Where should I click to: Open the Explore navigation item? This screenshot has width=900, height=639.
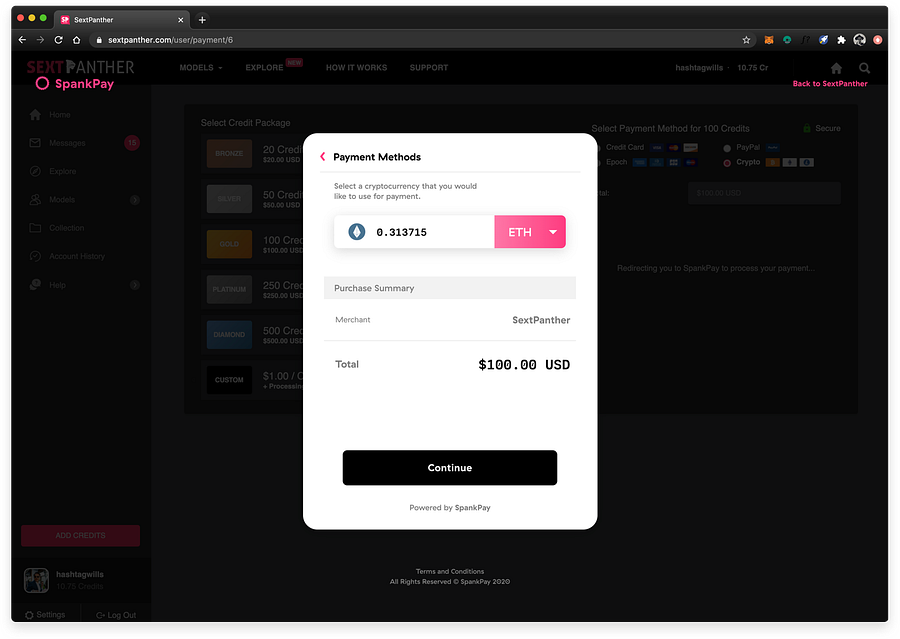click(264, 68)
